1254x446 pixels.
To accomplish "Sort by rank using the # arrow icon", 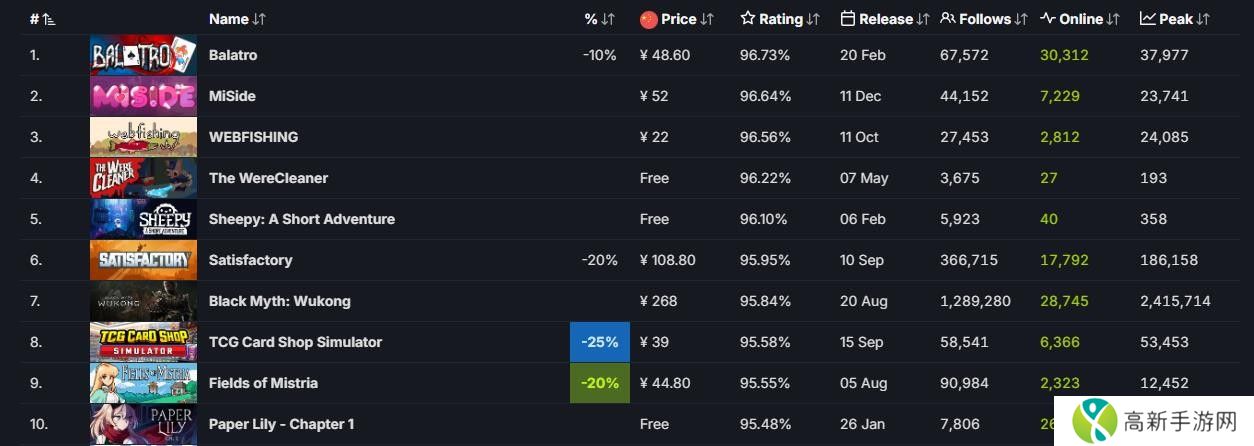I will click(50, 19).
